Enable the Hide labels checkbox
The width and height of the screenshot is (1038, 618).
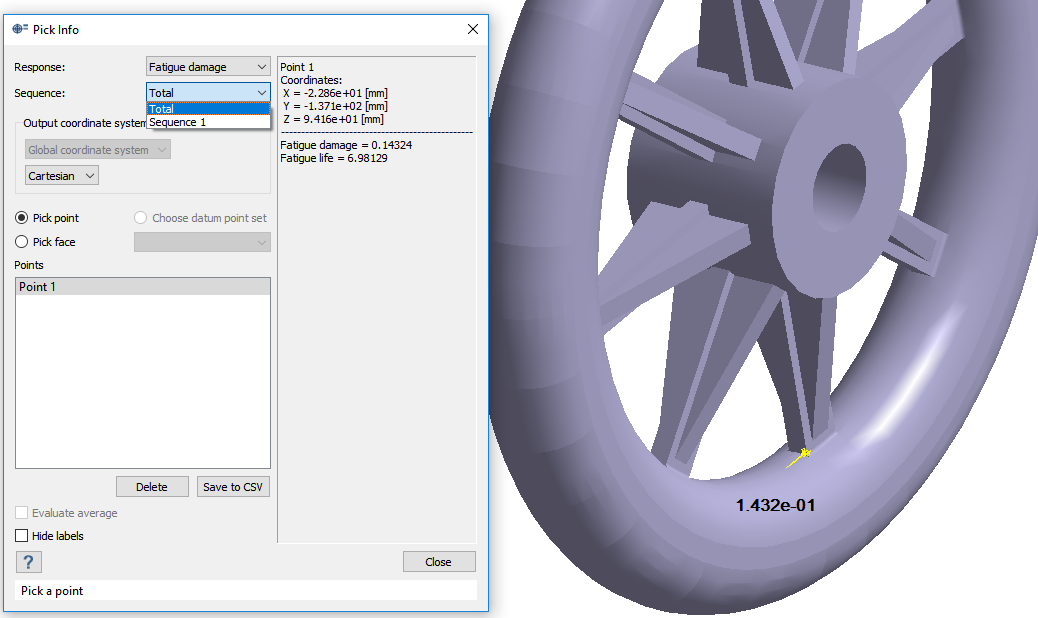(x=22, y=536)
